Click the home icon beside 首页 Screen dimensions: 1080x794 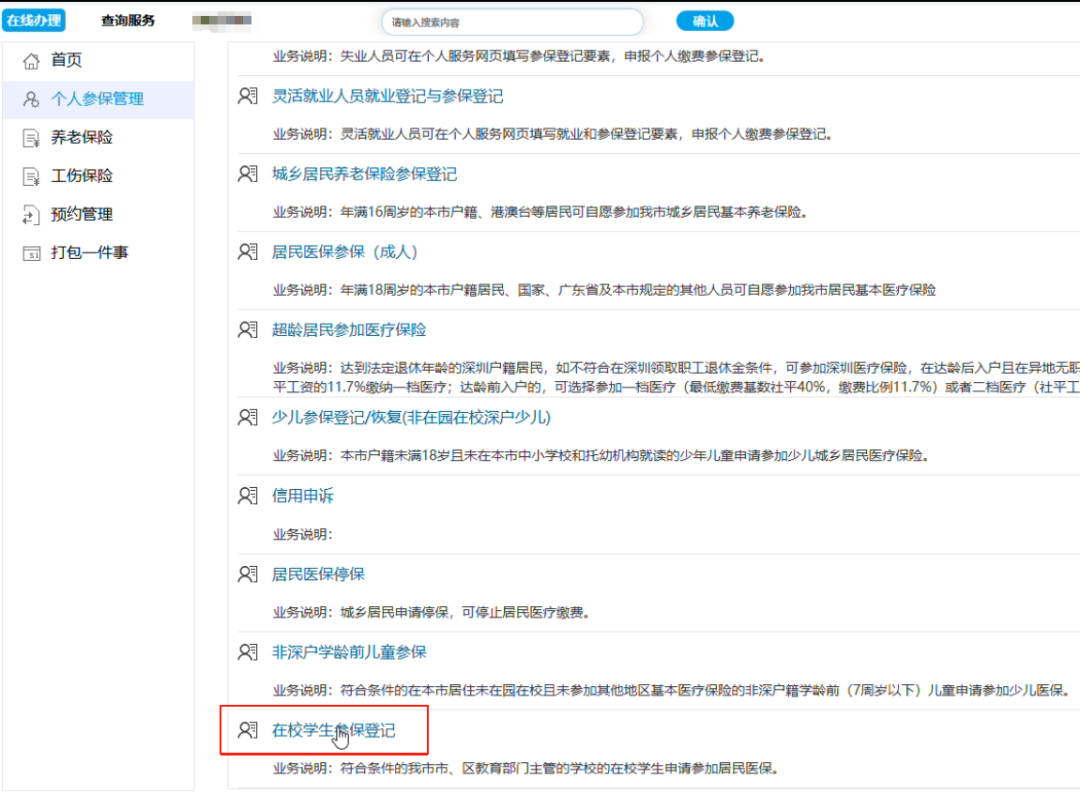click(31, 61)
